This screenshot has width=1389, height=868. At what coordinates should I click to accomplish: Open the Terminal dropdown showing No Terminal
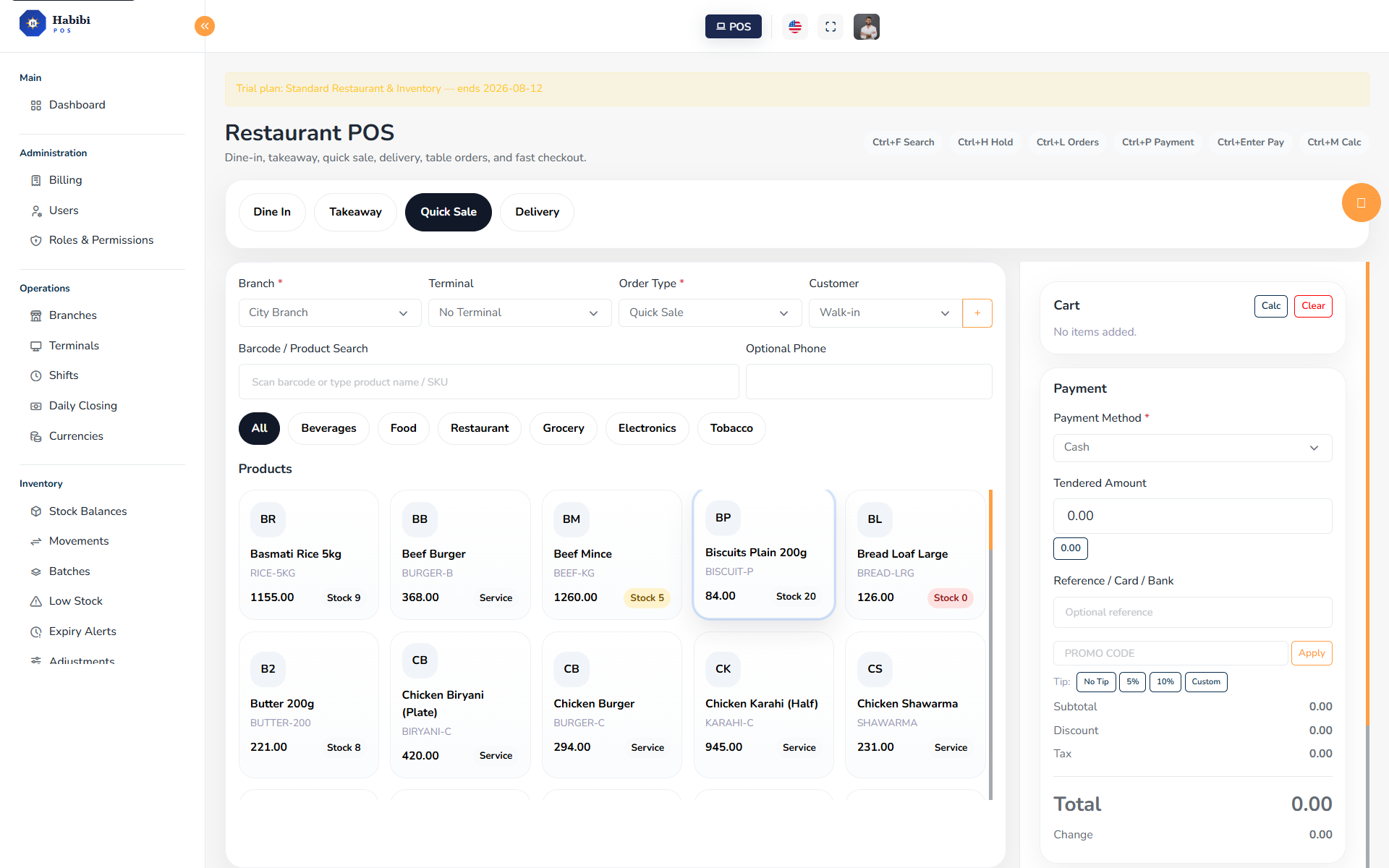(519, 313)
